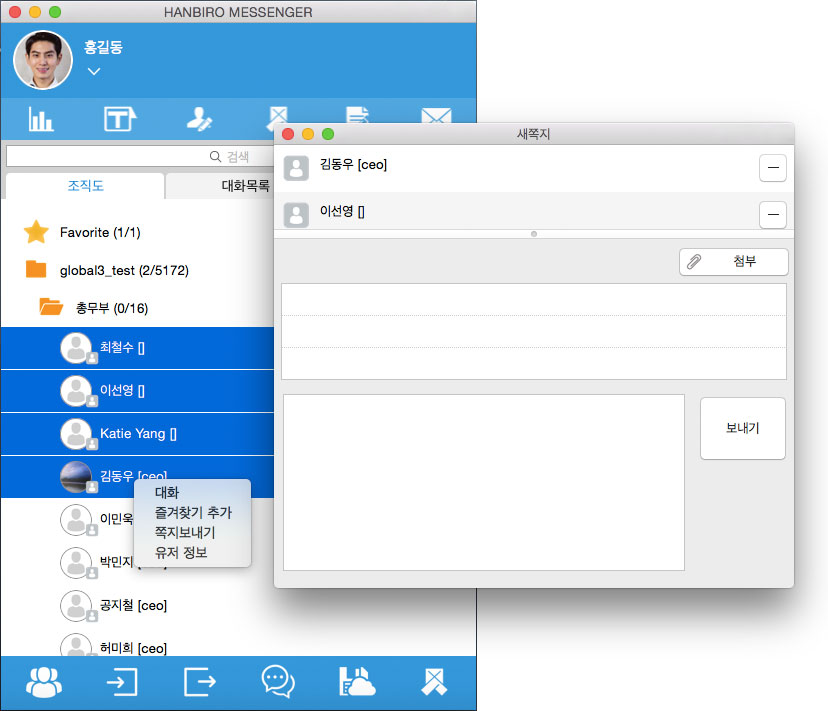Close the 새쪽지 window with the red button
The image size is (828, 711).
pyautogui.click(x=288, y=134)
